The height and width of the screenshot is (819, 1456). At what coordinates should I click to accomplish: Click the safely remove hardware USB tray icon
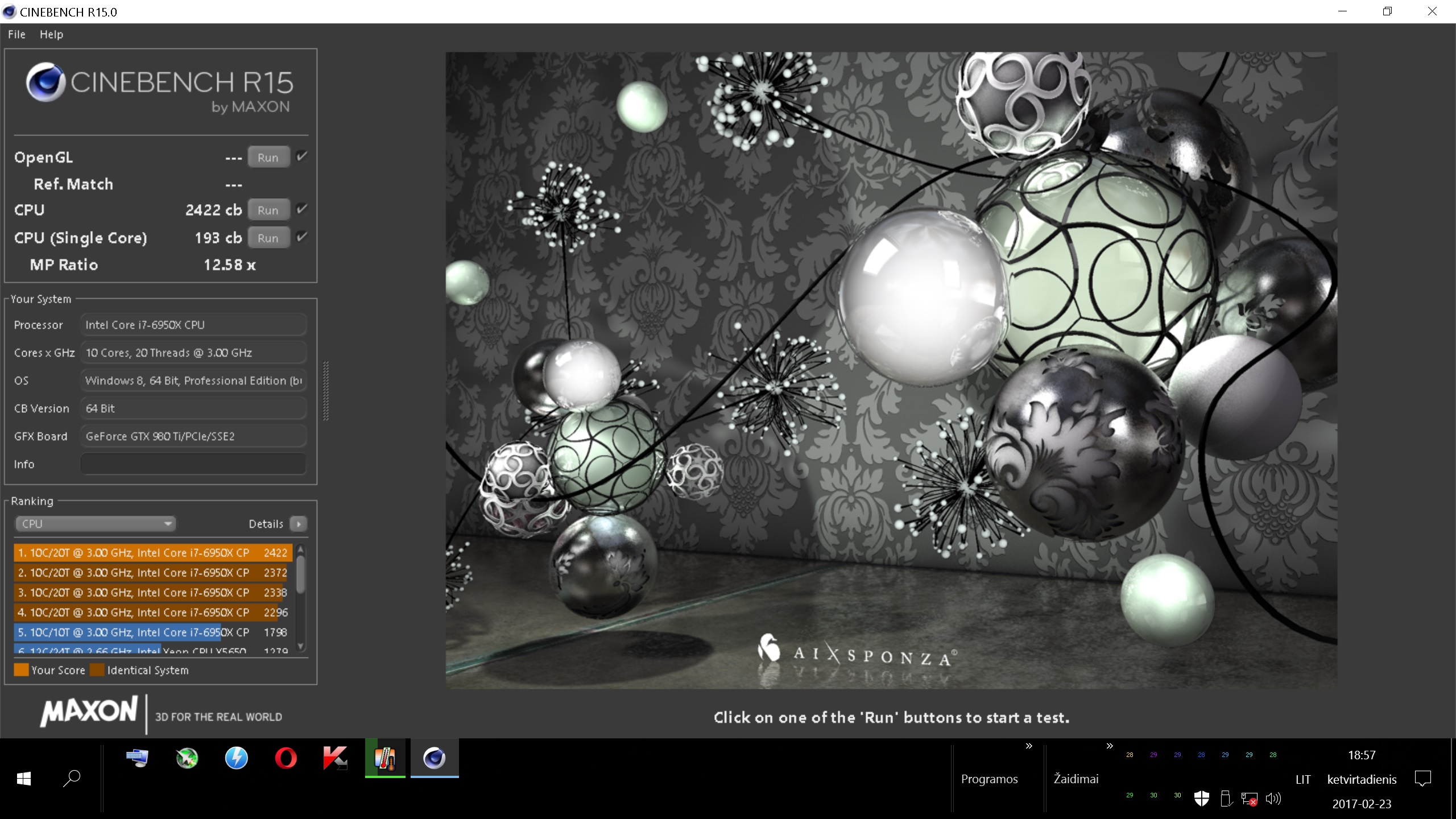[1226, 799]
